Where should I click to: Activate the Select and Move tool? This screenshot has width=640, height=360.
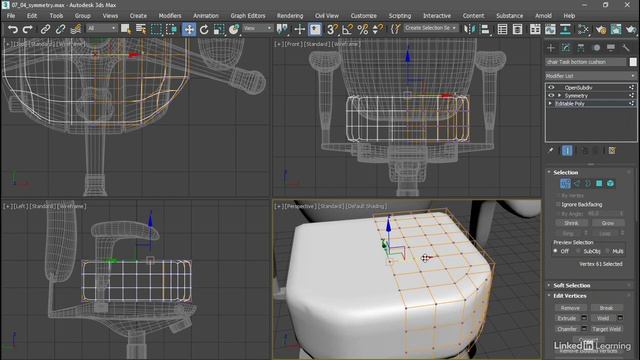(189, 29)
